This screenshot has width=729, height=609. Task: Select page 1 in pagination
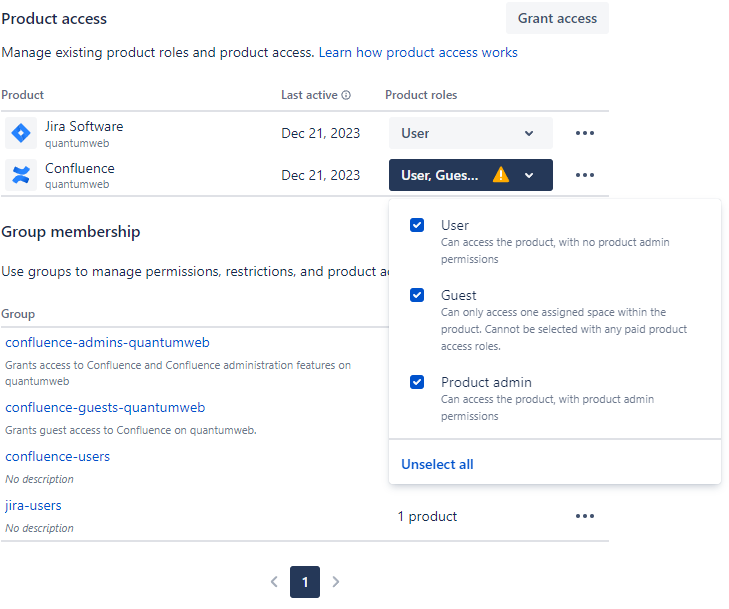coord(305,582)
